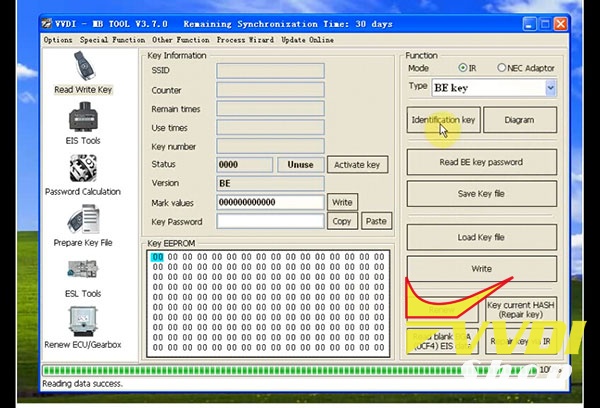The image size is (600, 408).
Task: Click the Copy button beside Key Password
Action: pos(341,221)
